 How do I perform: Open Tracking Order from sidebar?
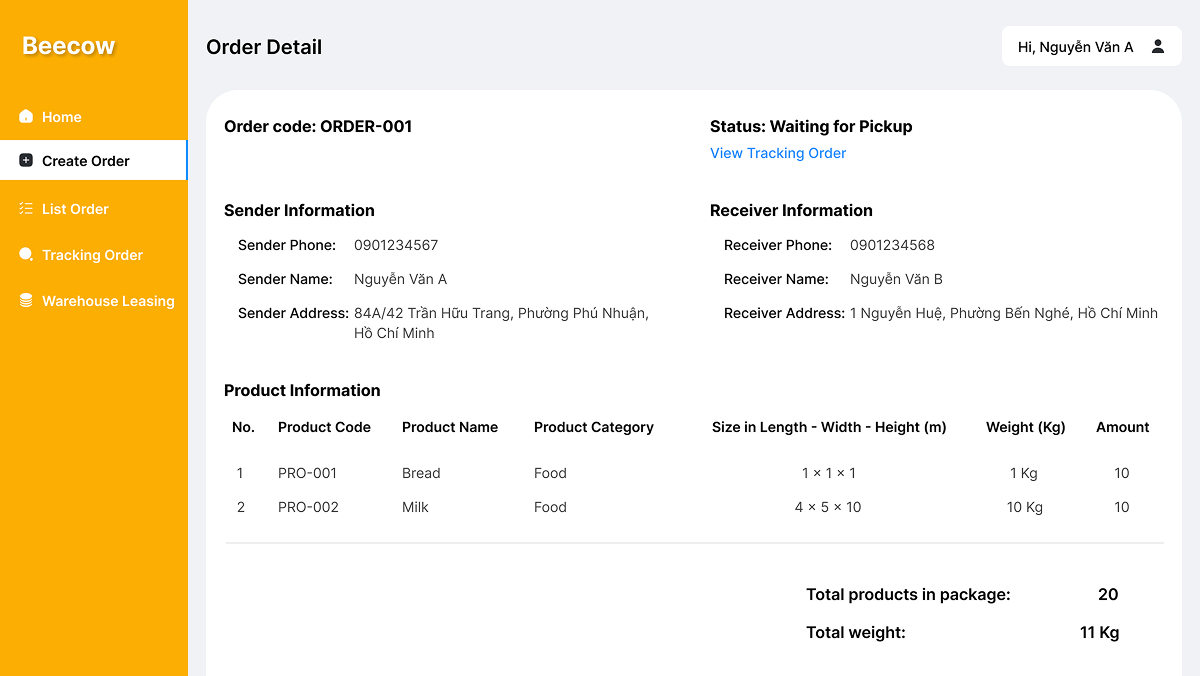(x=92, y=255)
